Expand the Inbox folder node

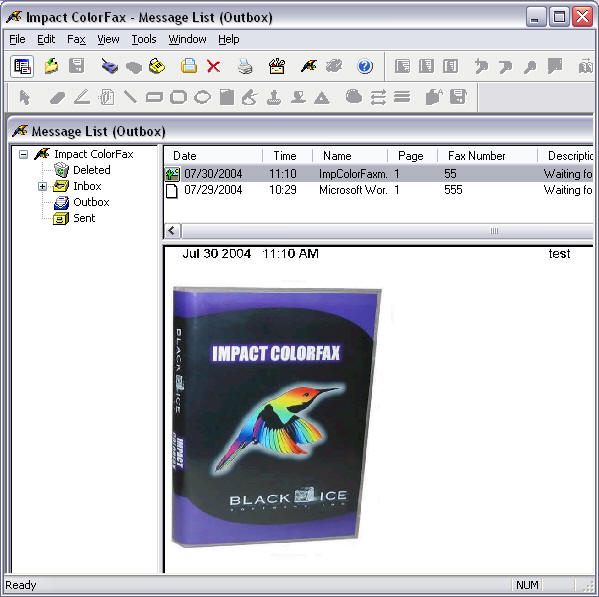[x=42, y=186]
